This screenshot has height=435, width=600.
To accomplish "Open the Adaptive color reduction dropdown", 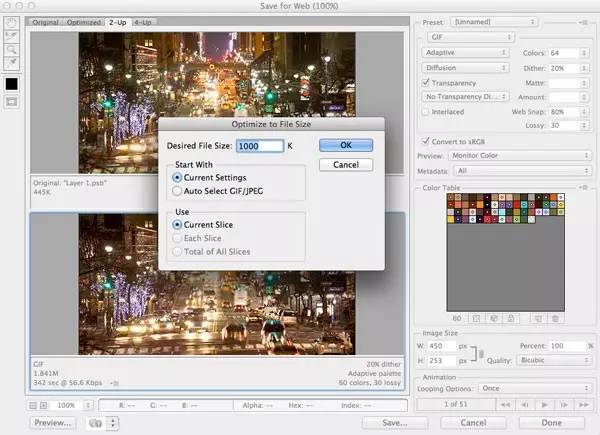I will pos(464,52).
